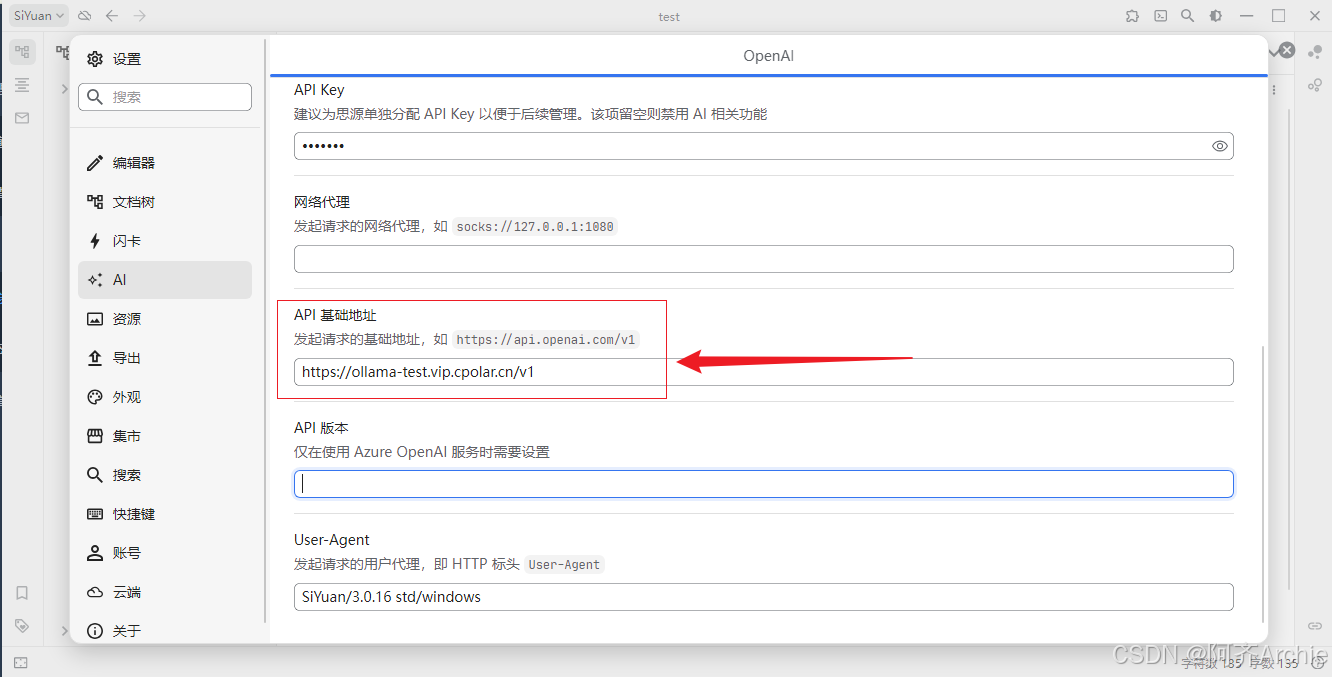Viewport: 1332px width, 677px height.
Task: Open the 关于 settings section
Action: tap(165, 630)
